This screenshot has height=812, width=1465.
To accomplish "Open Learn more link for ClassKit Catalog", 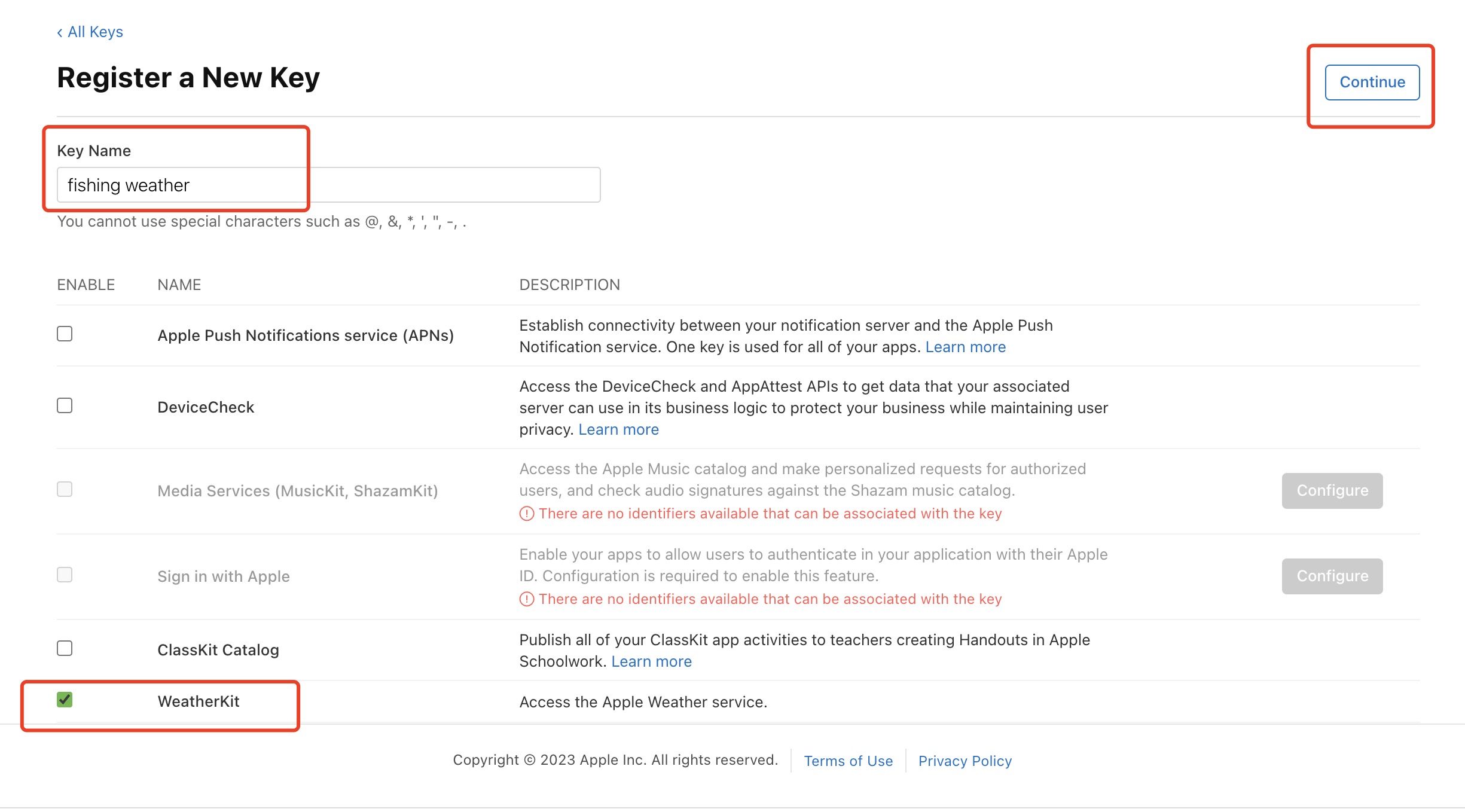I will click(651, 662).
